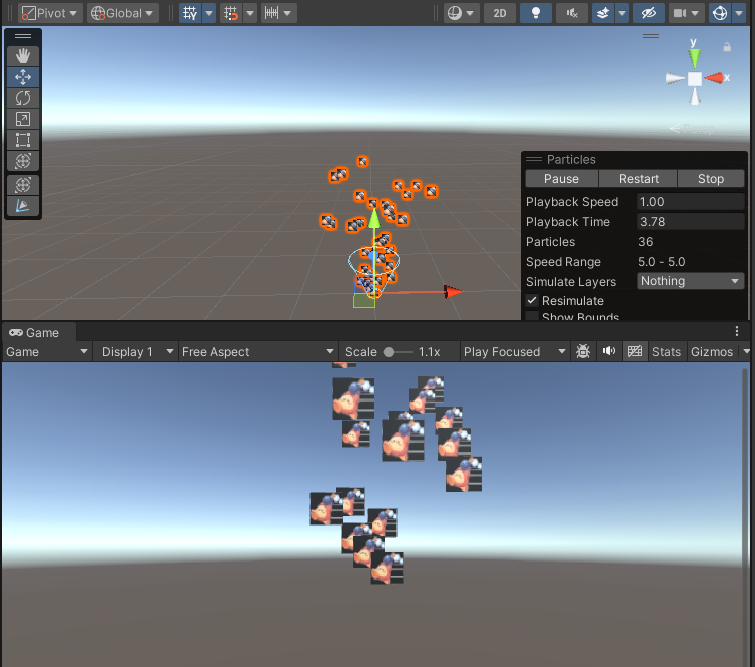Open snap increment dropdown arrow
The height and width of the screenshot is (667, 755).
tap(287, 13)
